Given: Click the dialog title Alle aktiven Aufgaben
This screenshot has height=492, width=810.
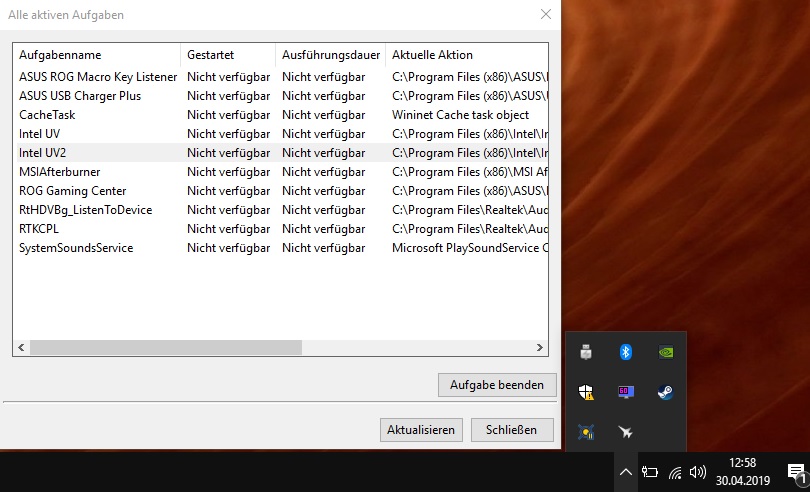Looking at the screenshot, I should pos(66,15).
